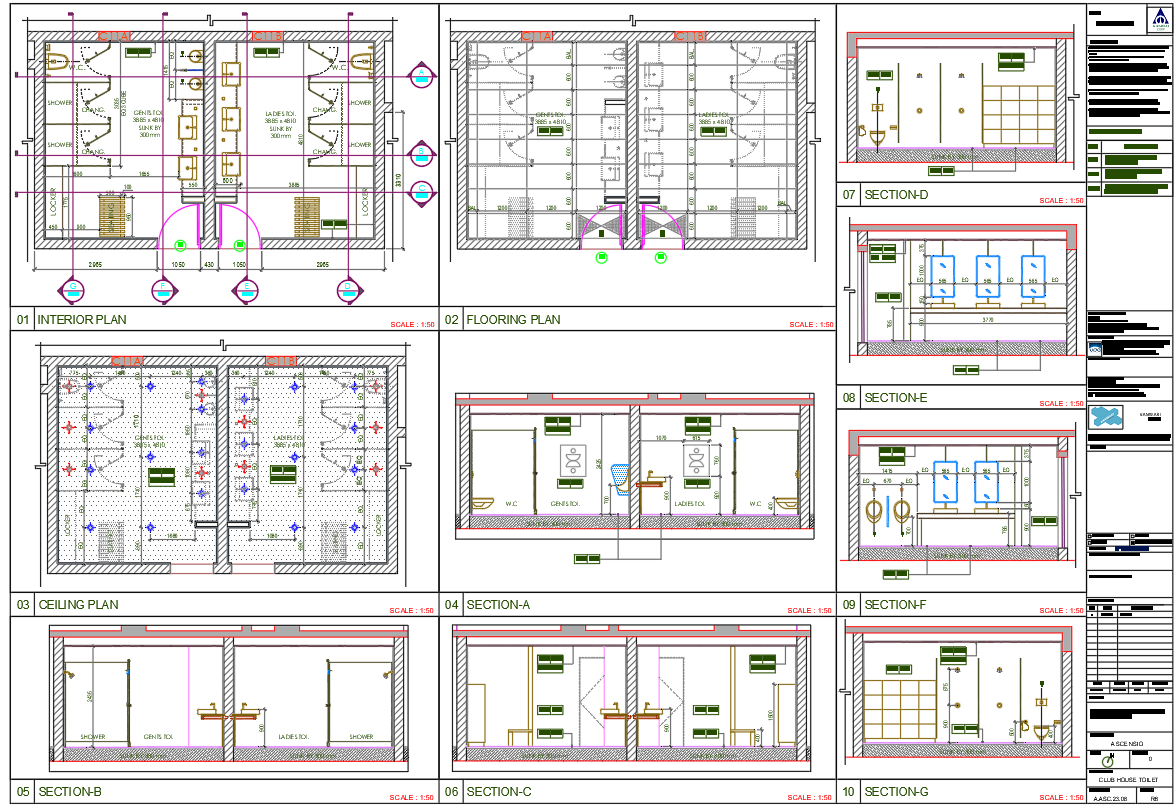Click the ASCENSIO text in the title block
This screenshot has height=808, width=1176.
(1127, 743)
